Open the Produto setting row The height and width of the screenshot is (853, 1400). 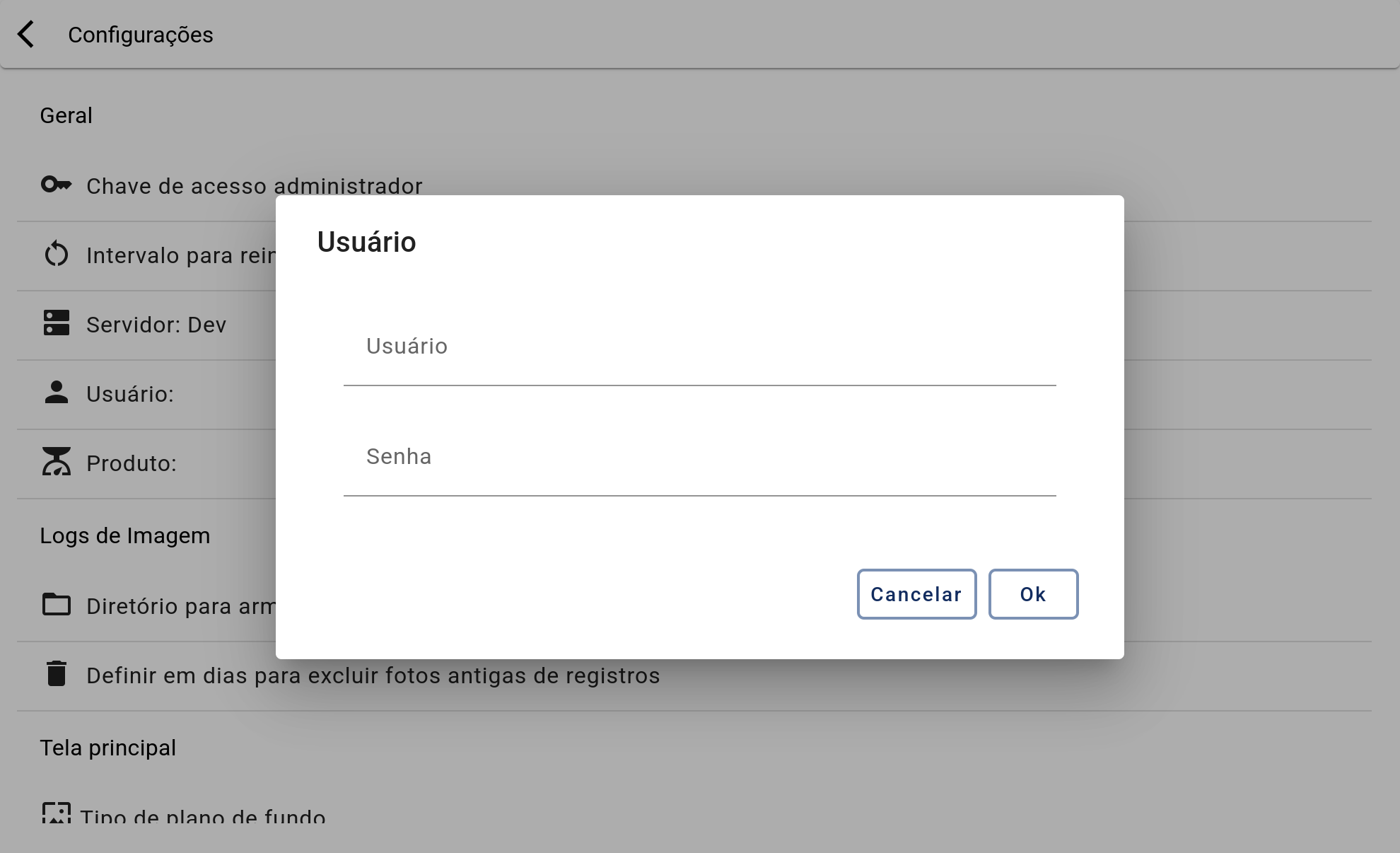(132, 463)
